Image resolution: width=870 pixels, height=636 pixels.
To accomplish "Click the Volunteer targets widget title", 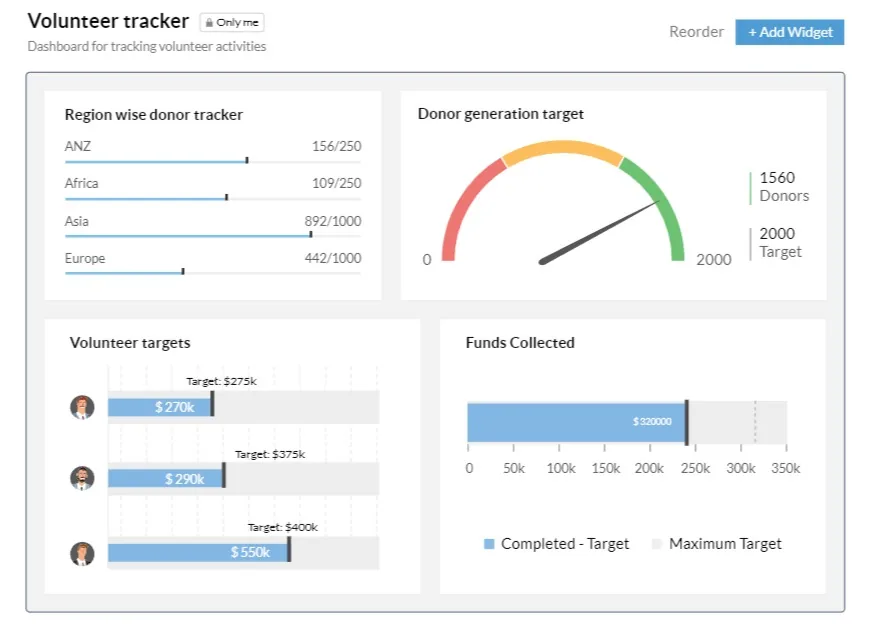I will coord(130,343).
